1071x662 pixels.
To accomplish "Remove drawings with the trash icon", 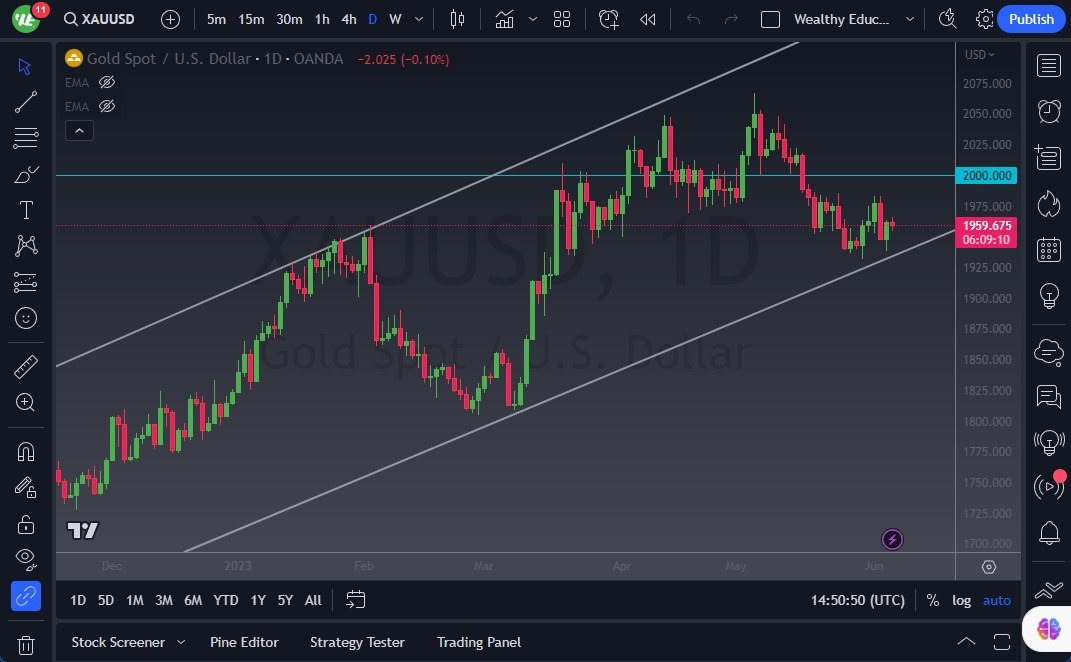I will click(x=26, y=645).
